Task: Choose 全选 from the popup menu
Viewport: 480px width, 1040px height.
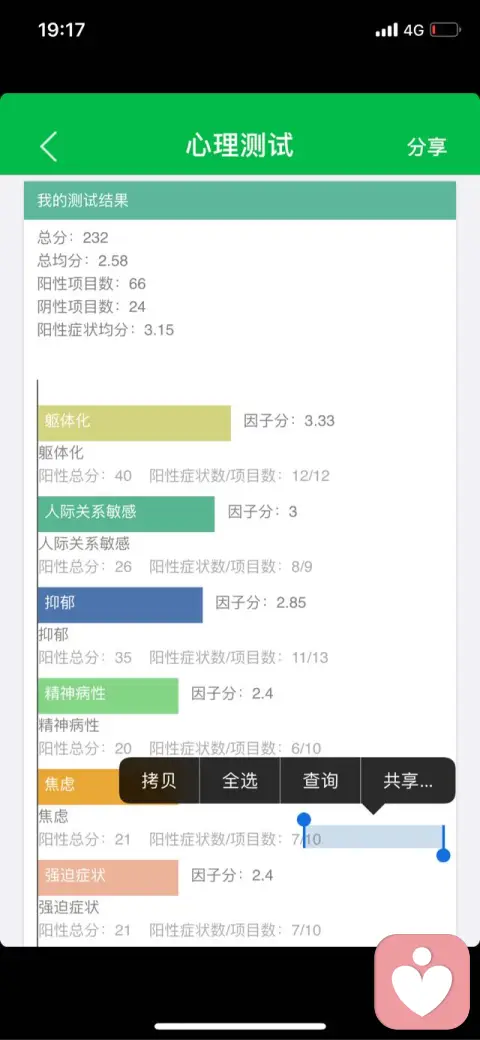Action: (240, 781)
